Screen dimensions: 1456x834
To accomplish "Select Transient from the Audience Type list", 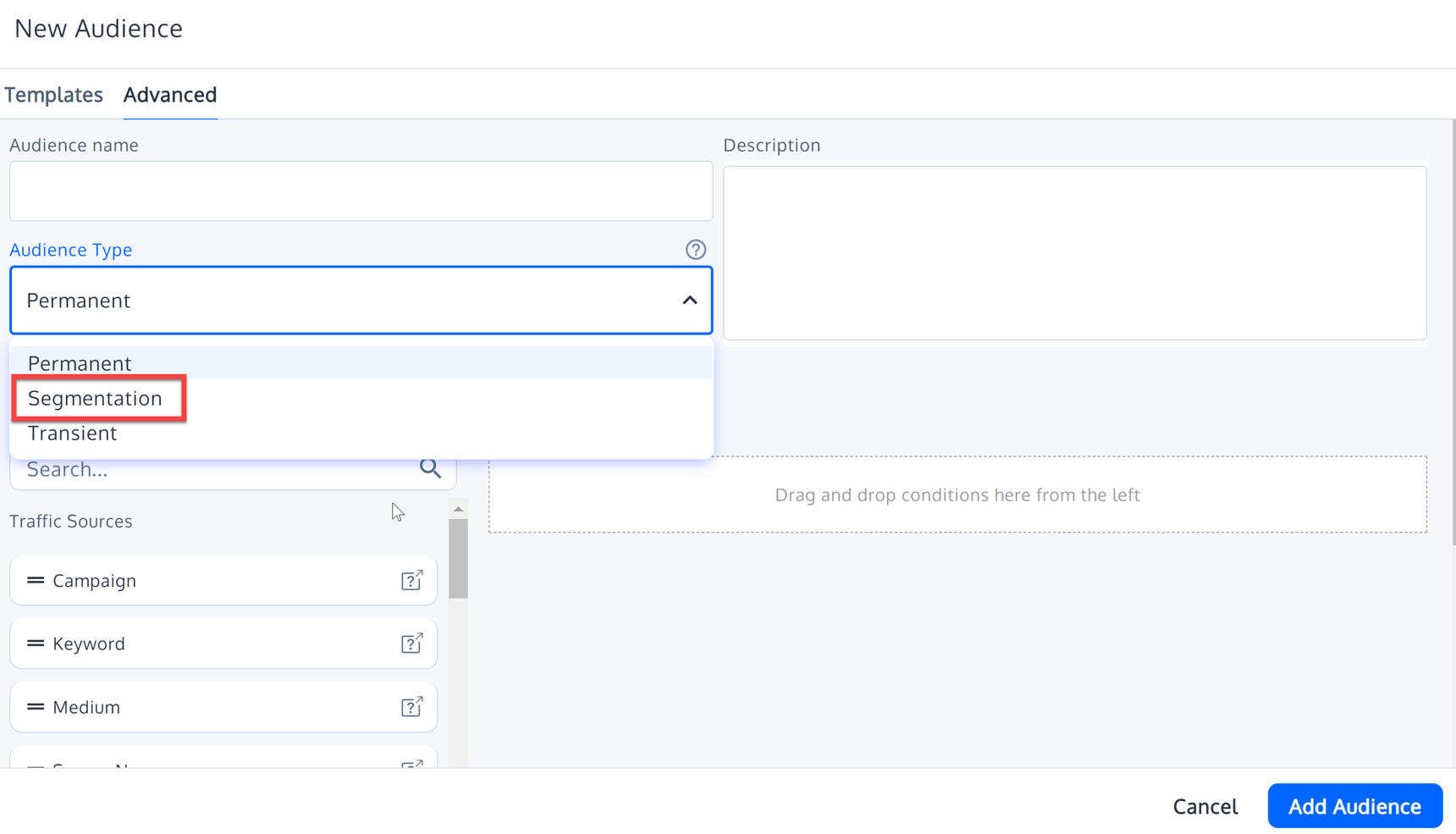I will point(72,433).
